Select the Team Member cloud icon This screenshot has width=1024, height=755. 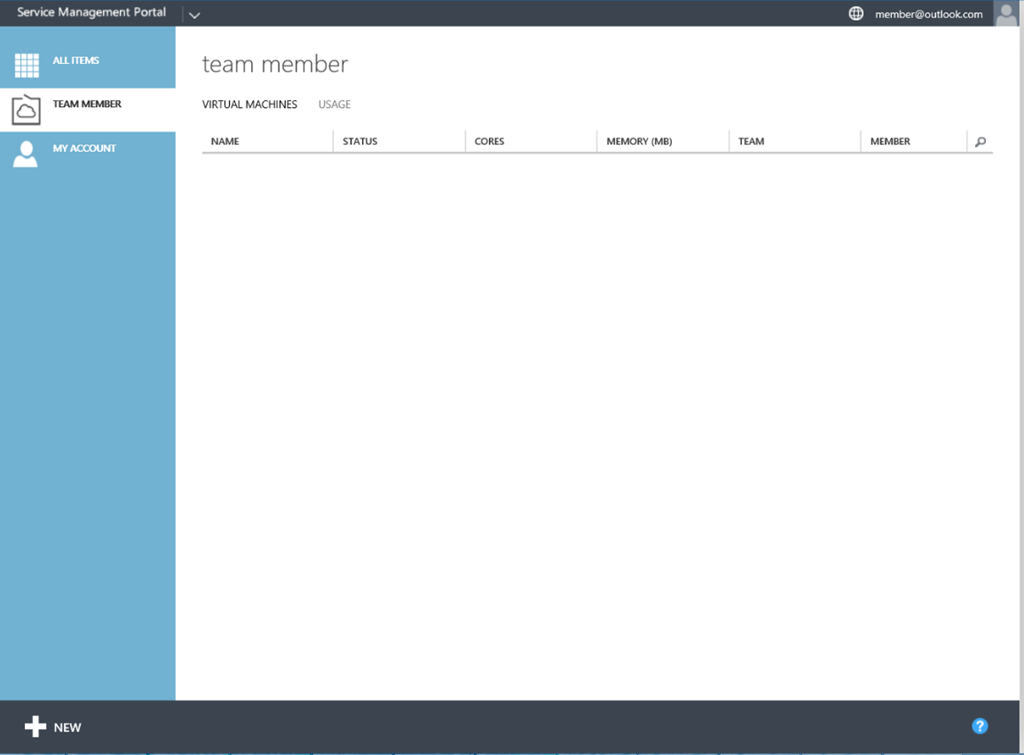pyautogui.click(x=27, y=110)
